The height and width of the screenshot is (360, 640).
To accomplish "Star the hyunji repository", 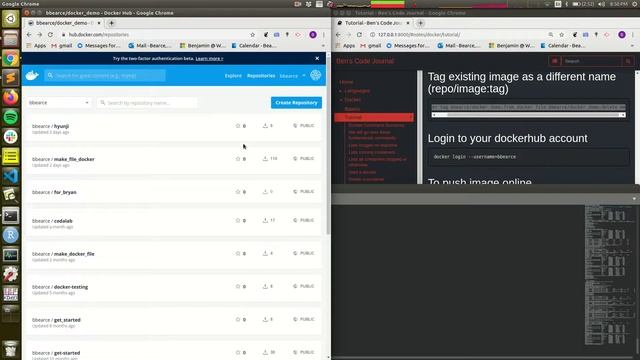I will pyautogui.click(x=238, y=126).
